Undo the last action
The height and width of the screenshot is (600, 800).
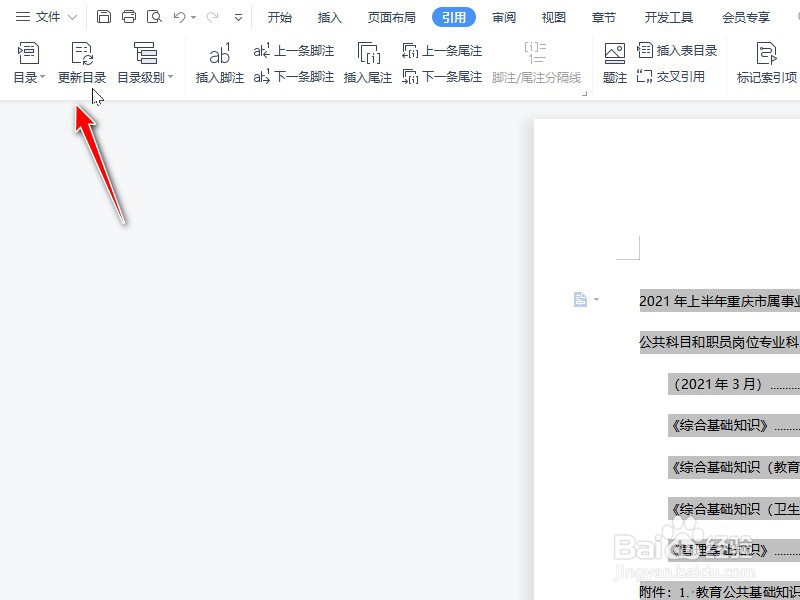[x=177, y=16]
